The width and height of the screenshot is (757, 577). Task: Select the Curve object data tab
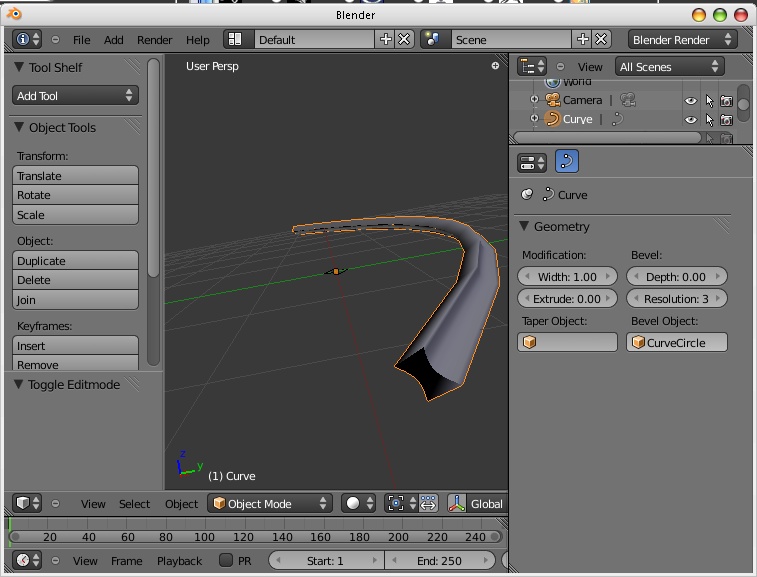pyautogui.click(x=567, y=161)
